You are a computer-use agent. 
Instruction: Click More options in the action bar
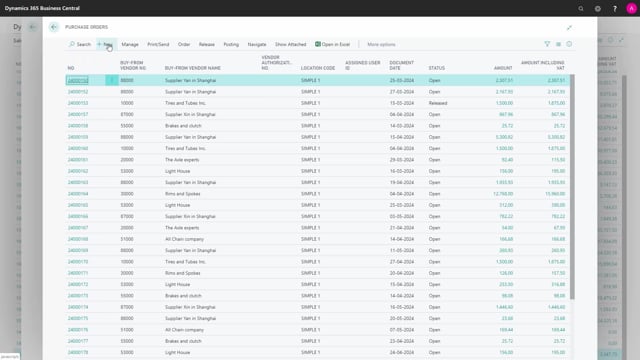click(x=381, y=44)
